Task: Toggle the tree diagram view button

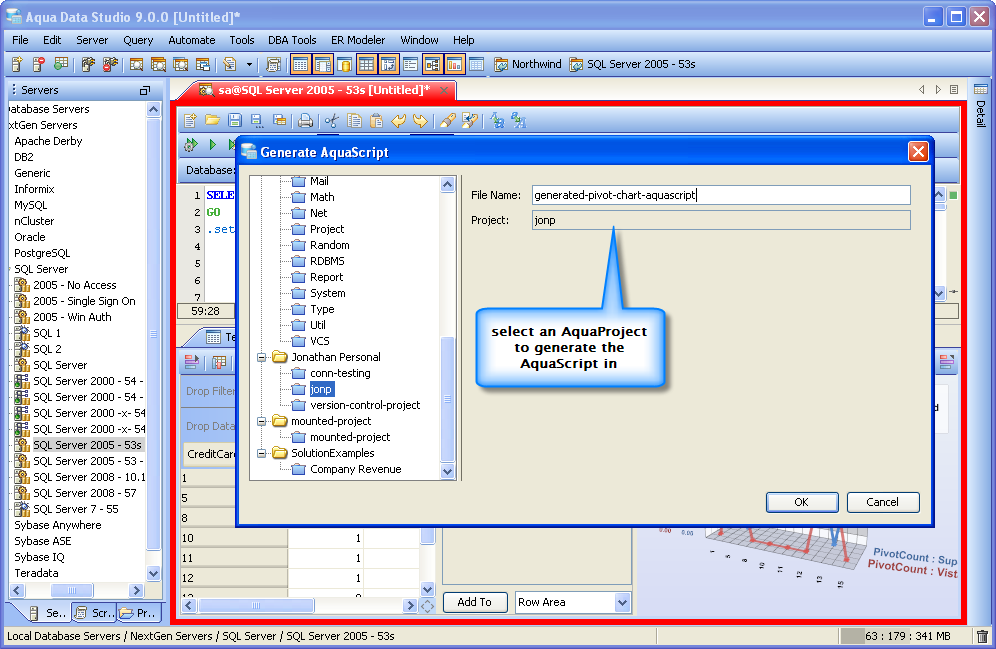Action: (433, 64)
